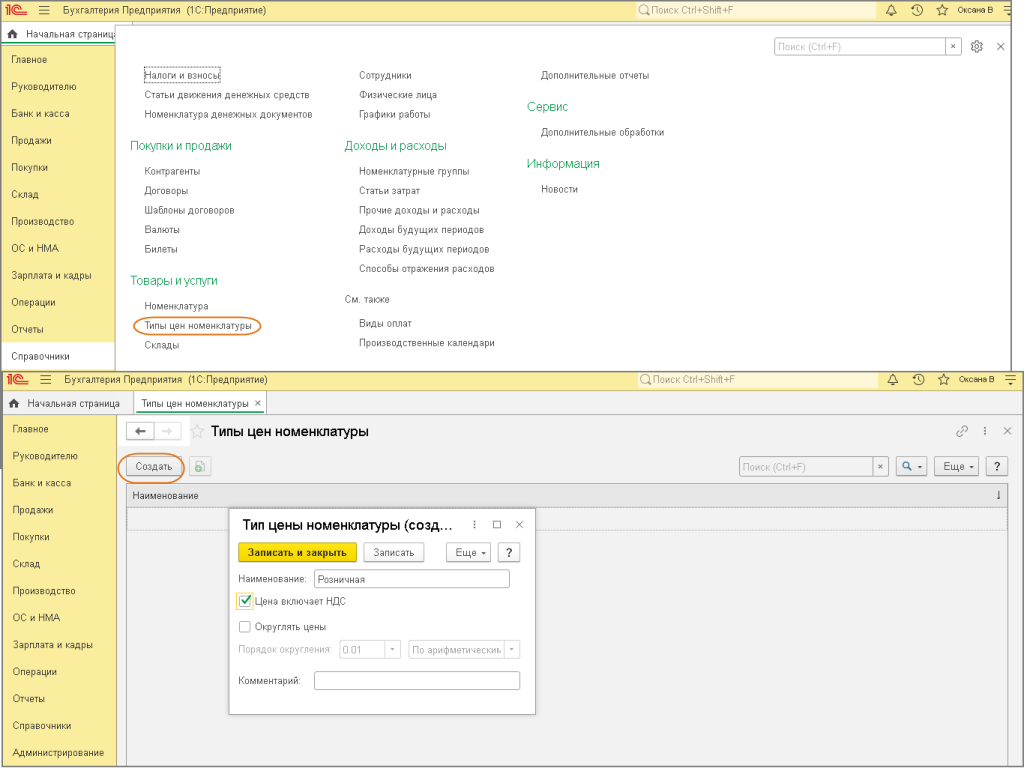Open Администрирование section in sidebar
This screenshot has height=768, width=1024.
pos(58,753)
